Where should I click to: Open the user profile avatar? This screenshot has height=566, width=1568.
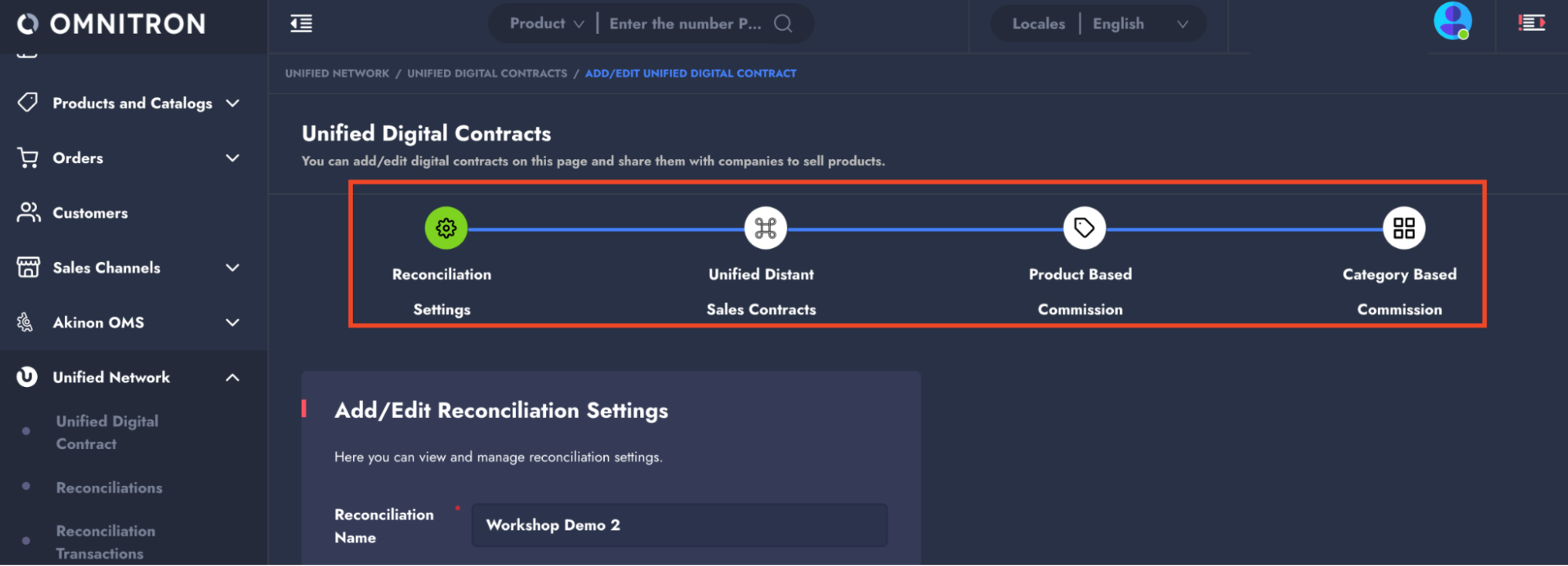pos(1452,21)
